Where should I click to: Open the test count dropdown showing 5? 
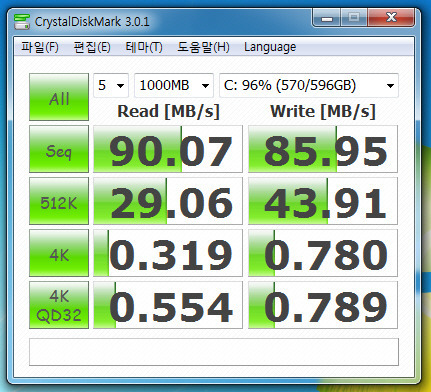(111, 86)
